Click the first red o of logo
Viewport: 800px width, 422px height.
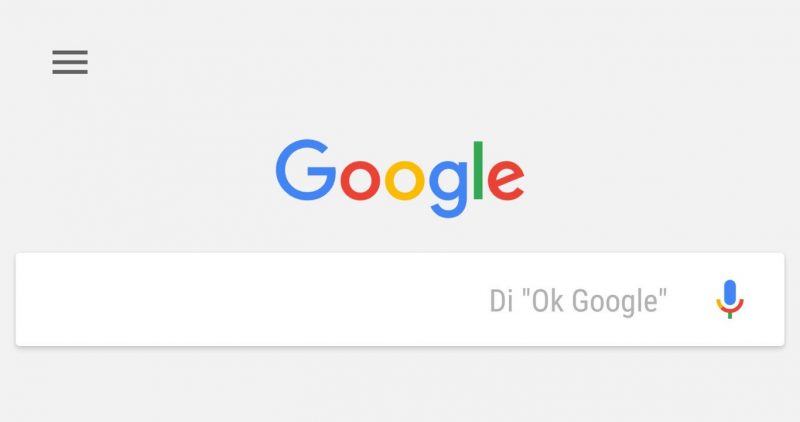360,180
